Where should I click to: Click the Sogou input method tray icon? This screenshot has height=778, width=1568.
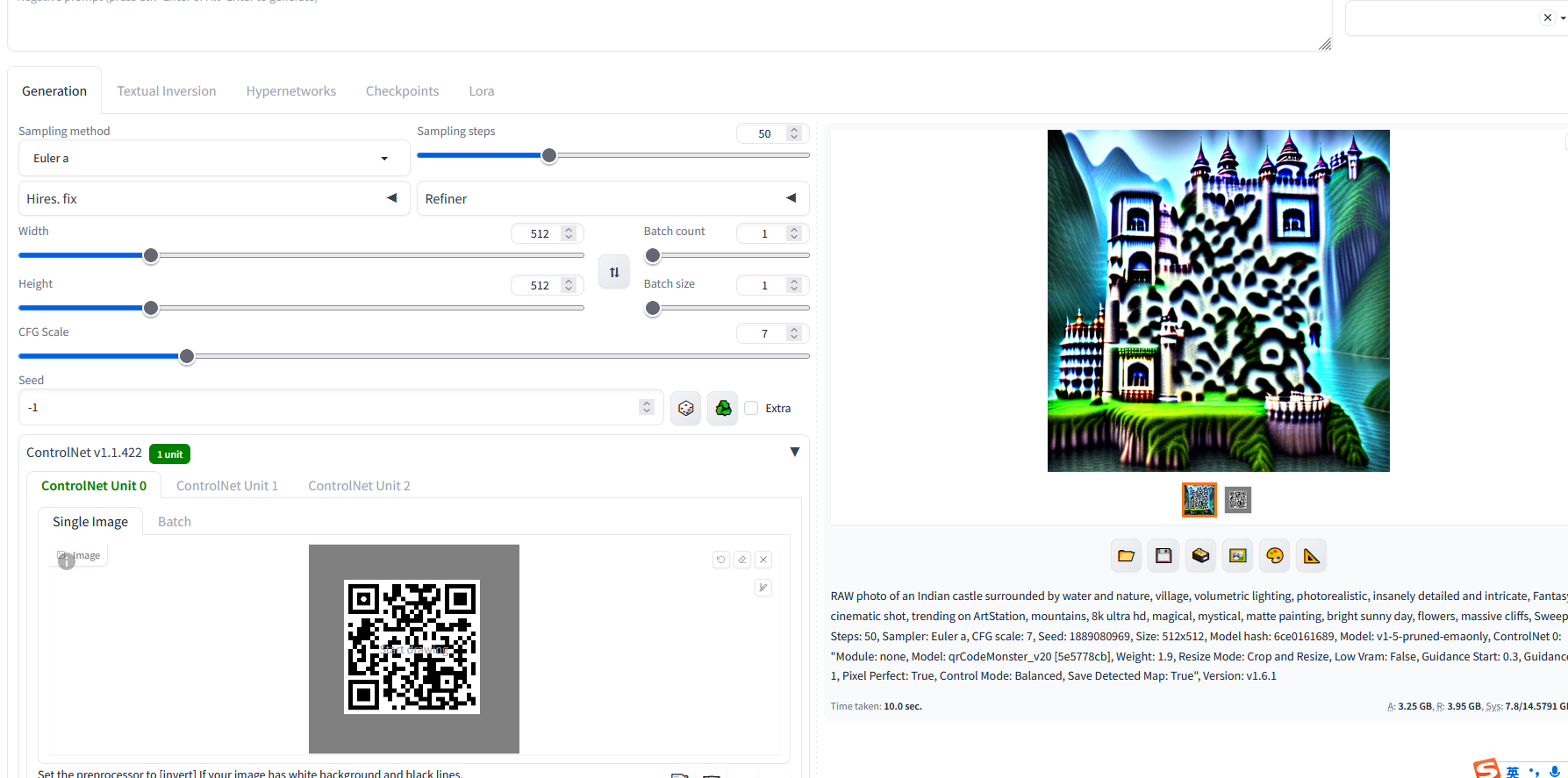(x=1486, y=769)
